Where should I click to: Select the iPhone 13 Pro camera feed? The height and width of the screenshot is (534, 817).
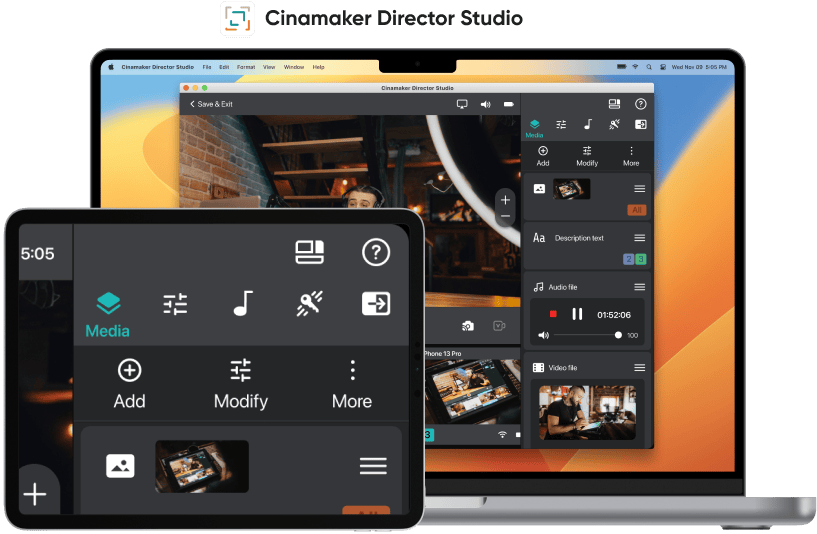click(473, 391)
